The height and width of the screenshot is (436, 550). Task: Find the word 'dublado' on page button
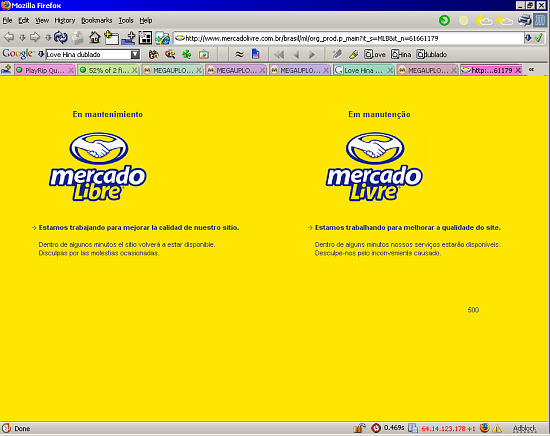432,54
